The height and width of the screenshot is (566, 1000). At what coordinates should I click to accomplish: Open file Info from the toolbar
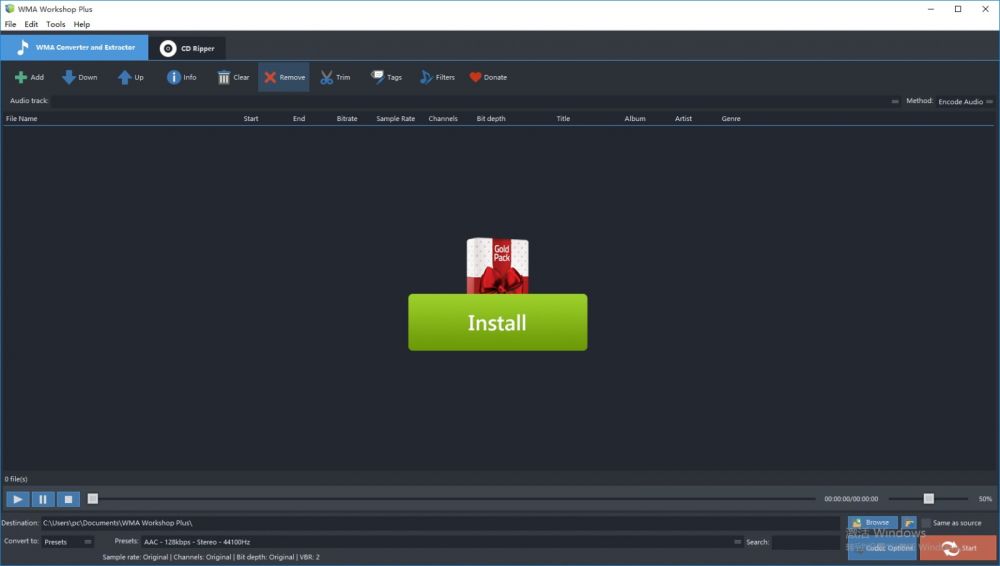(182, 77)
